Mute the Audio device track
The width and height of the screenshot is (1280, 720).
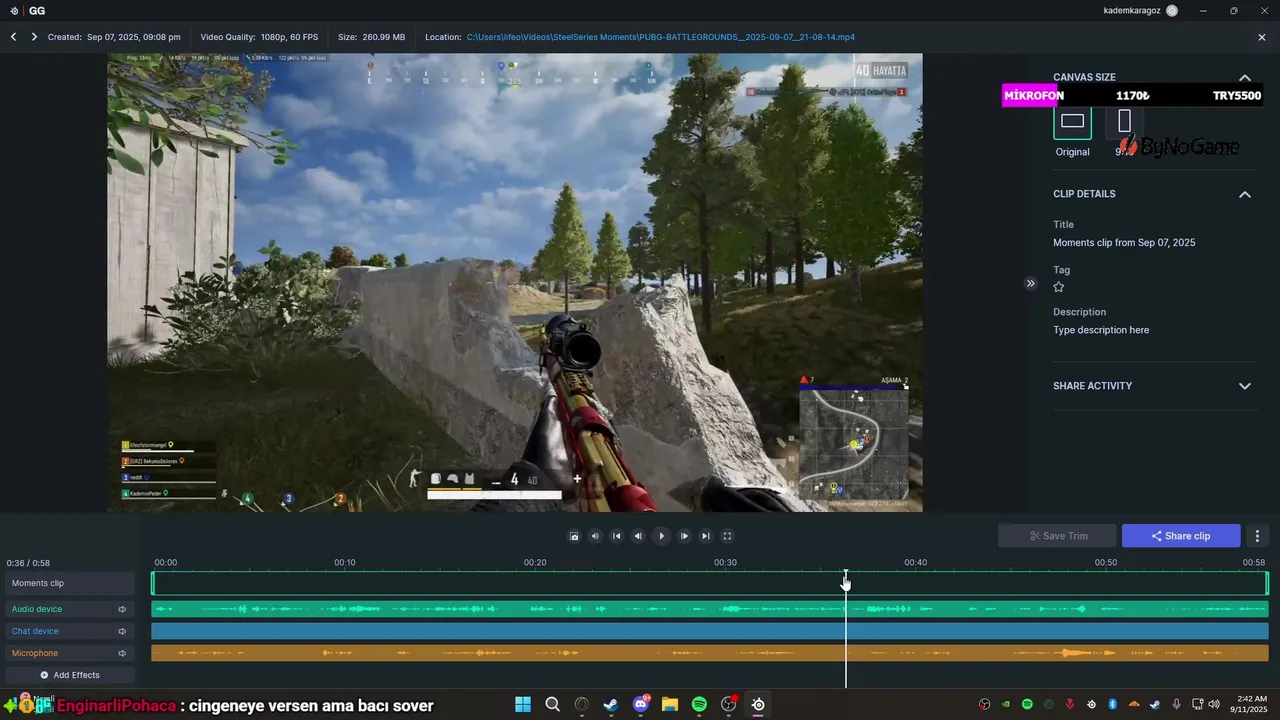point(122,609)
